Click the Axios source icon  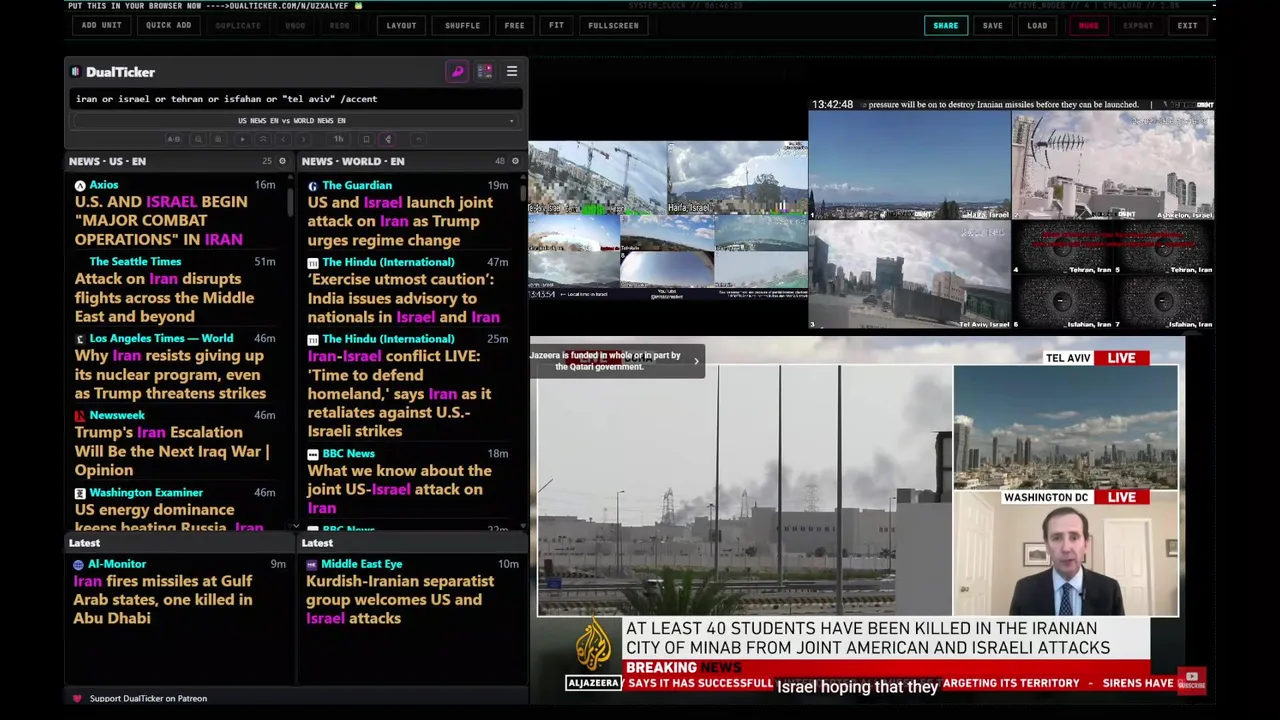(x=80, y=185)
